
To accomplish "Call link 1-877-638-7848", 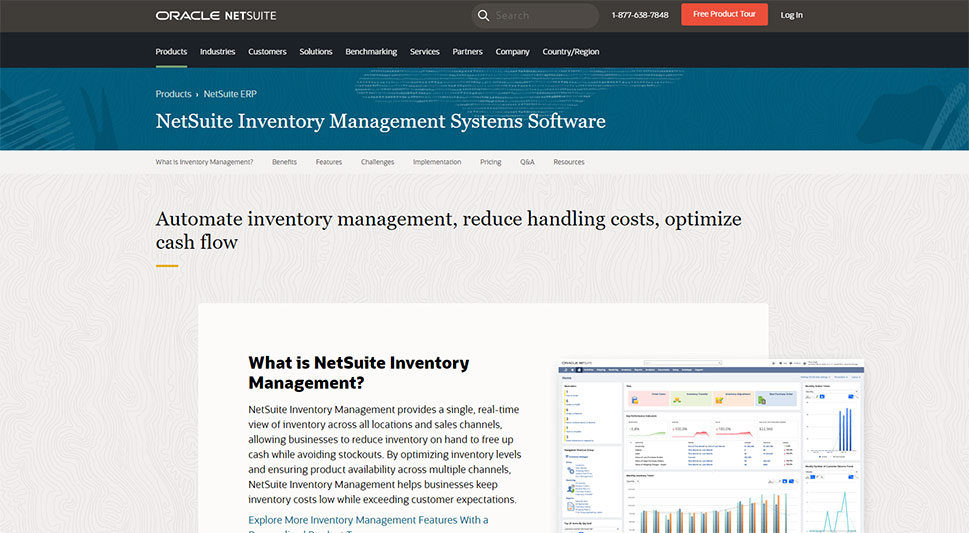I will (x=640, y=15).
